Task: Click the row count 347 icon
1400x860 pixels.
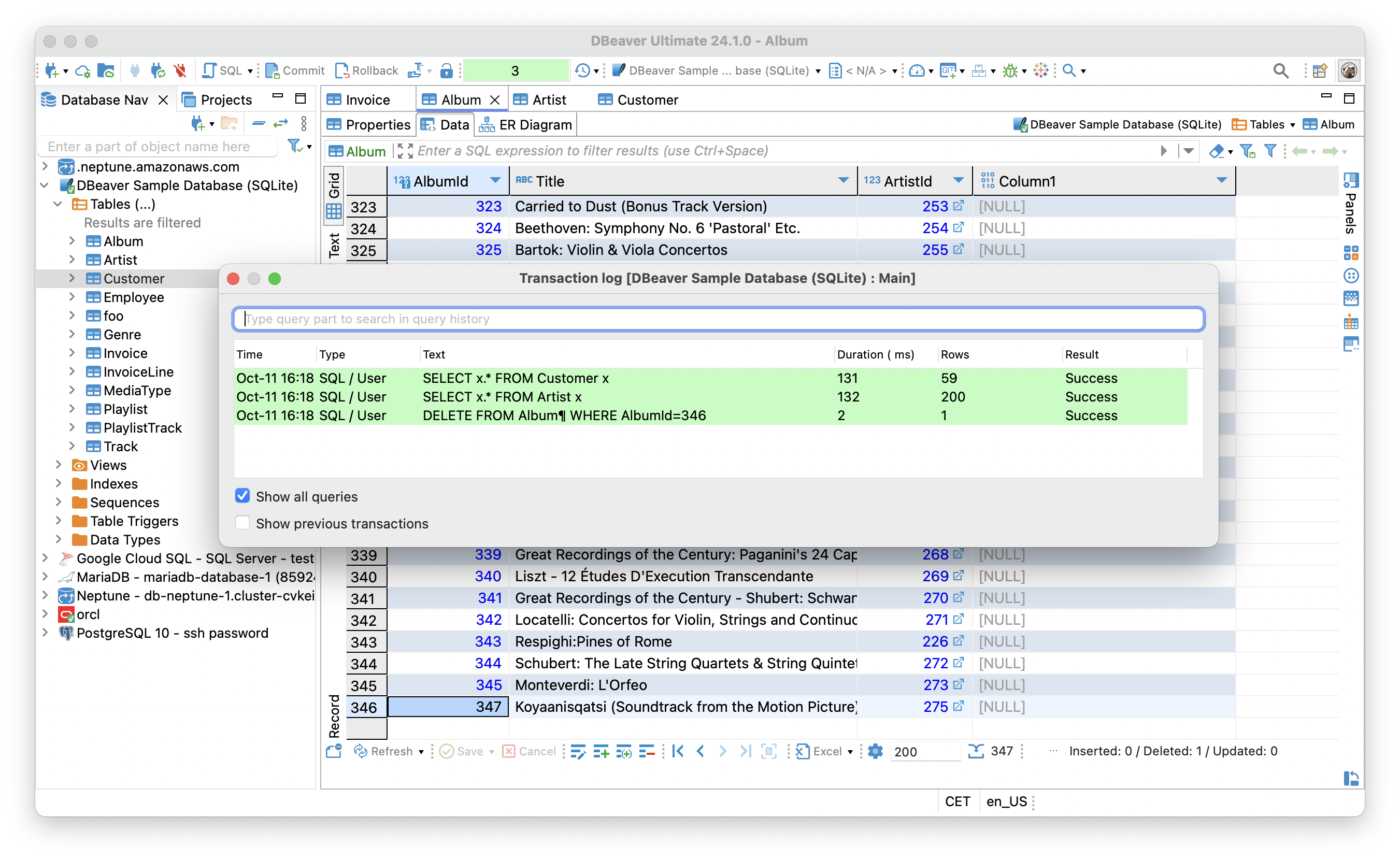Action: tap(976, 751)
